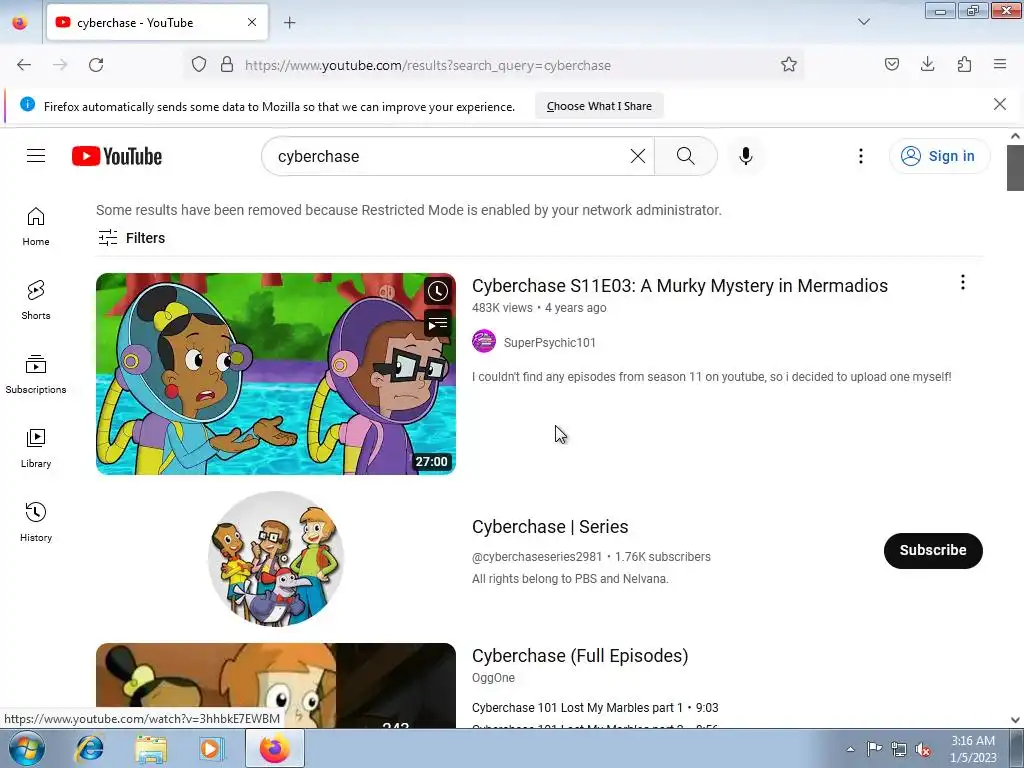Click Choose What I Share button
This screenshot has width=1024, height=768.
(x=599, y=106)
